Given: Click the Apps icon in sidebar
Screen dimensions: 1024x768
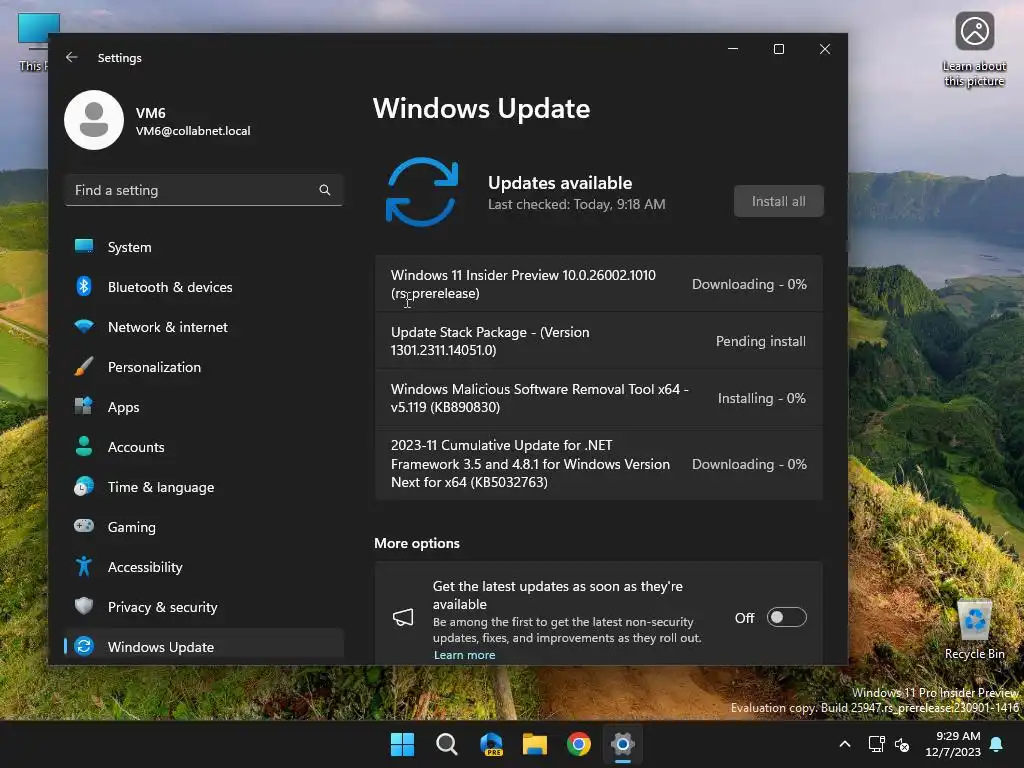Looking at the screenshot, I should [84, 406].
